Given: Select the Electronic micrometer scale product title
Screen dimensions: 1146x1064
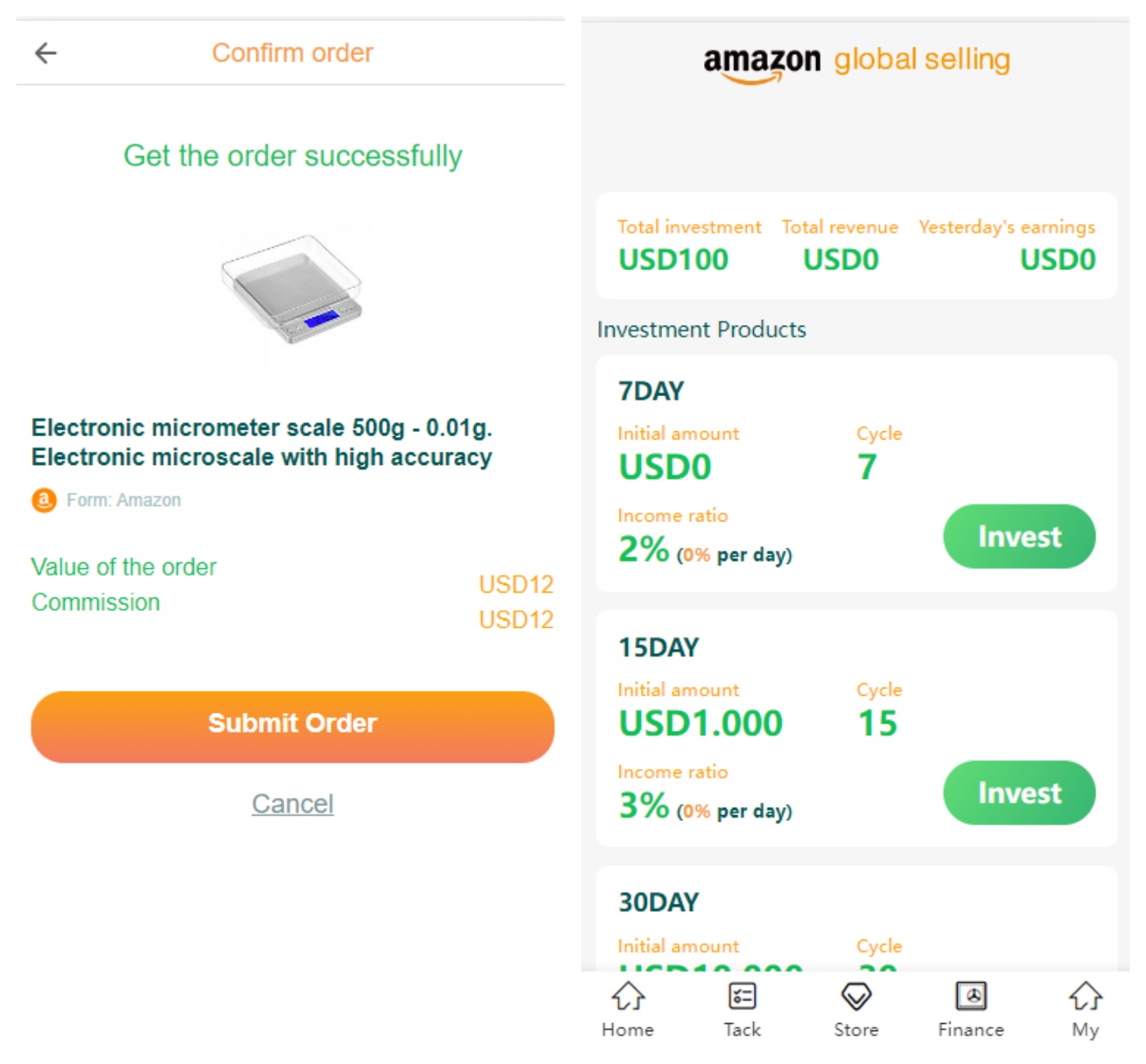Looking at the screenshot, I should 262,442.
